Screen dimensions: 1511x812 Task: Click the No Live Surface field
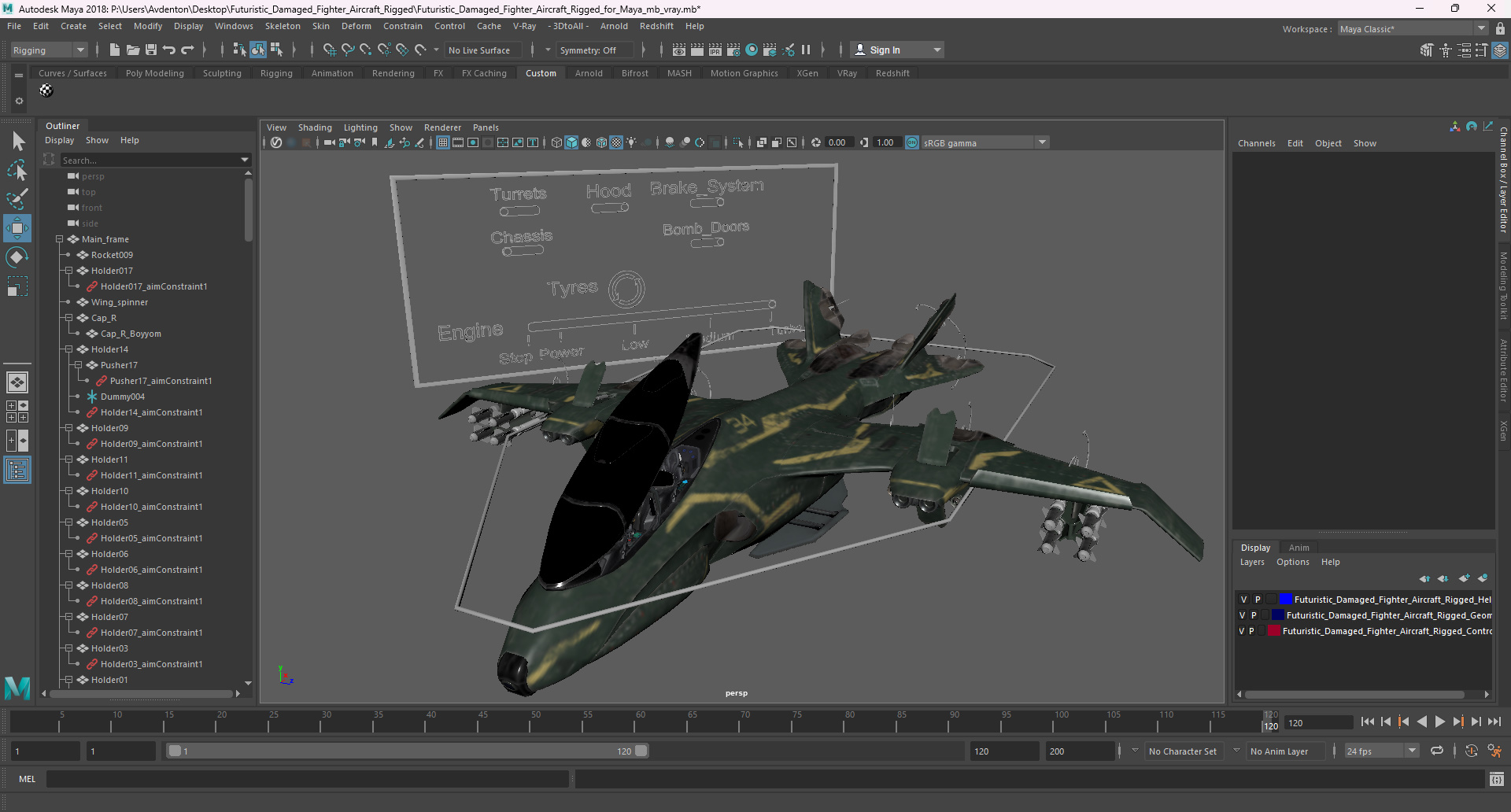pos(482,50)
